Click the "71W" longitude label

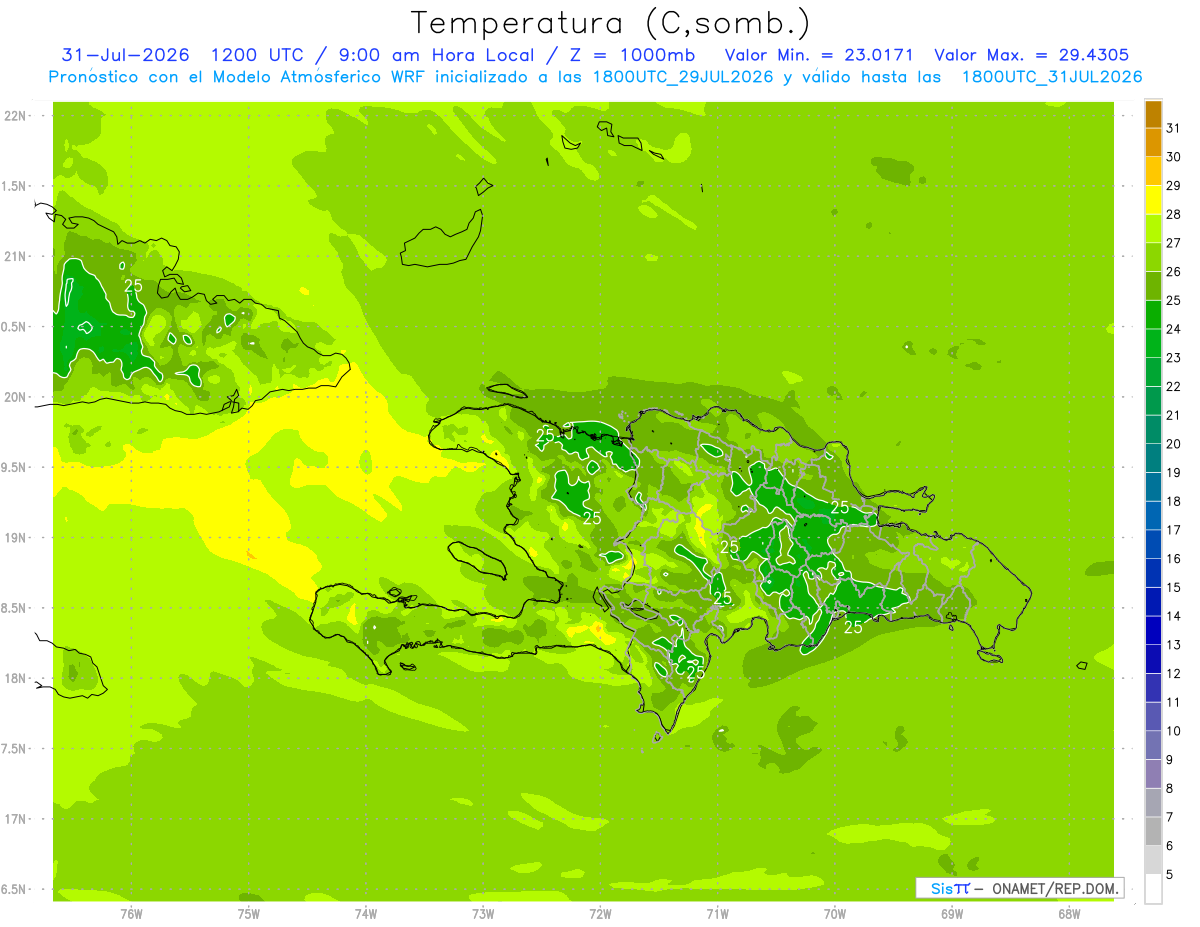[x=717, y=914]
